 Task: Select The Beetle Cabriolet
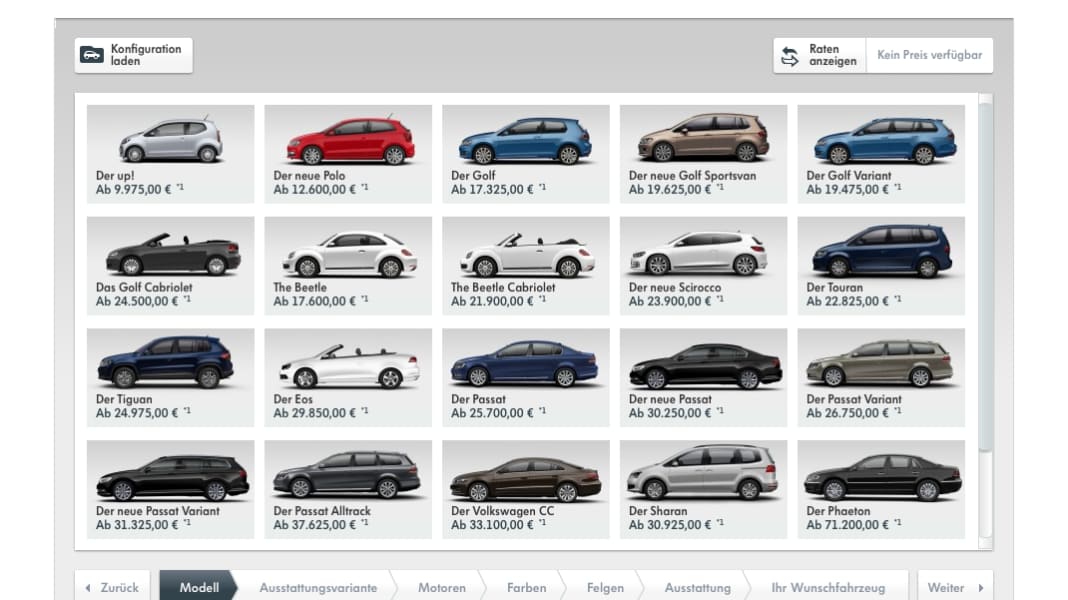[x=526, y=266]
